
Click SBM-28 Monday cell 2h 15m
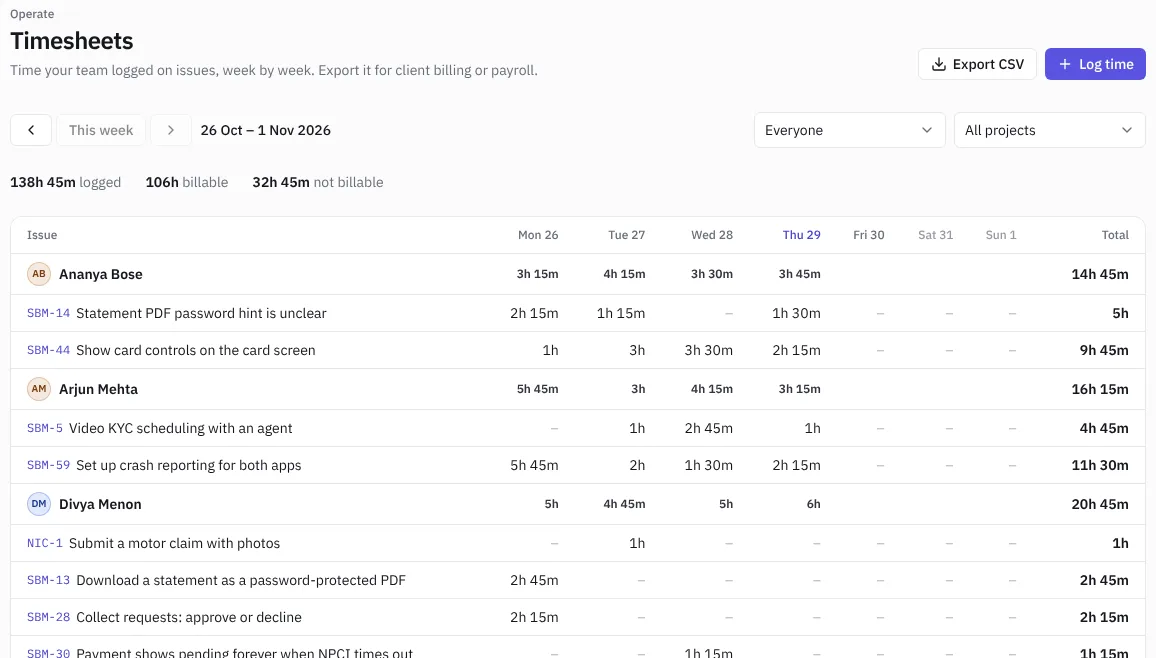[x=534, y=617]
